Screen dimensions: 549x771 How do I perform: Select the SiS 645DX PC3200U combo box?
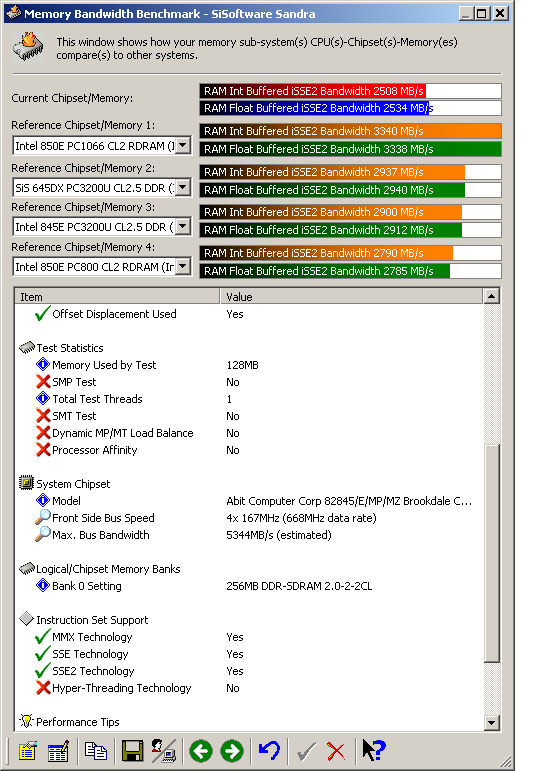pyautogui.click(x=102, y=187)
